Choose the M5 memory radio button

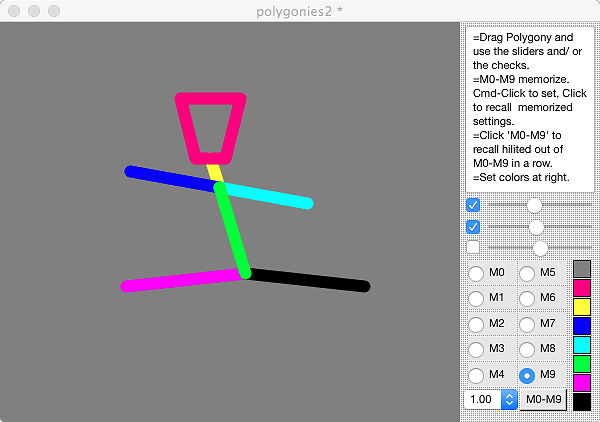coord(527,273)
